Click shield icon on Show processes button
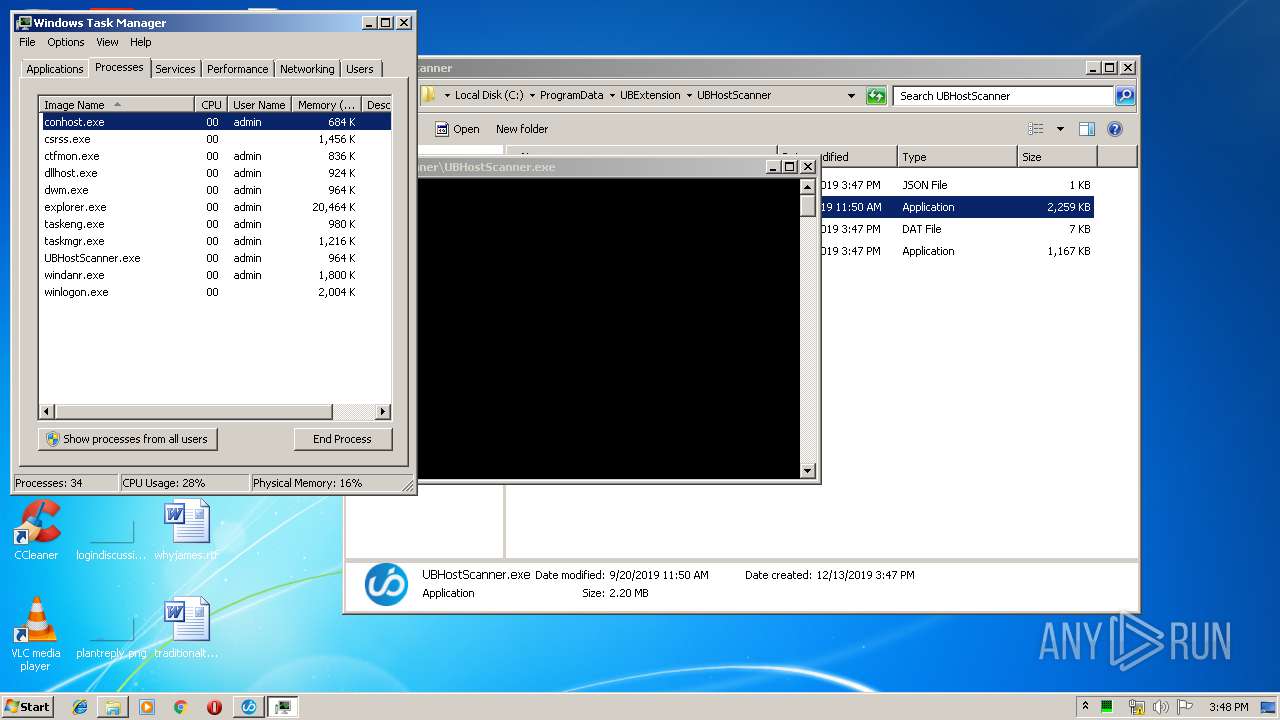This screenshot has height=720, width=1280. click(53, 439)
